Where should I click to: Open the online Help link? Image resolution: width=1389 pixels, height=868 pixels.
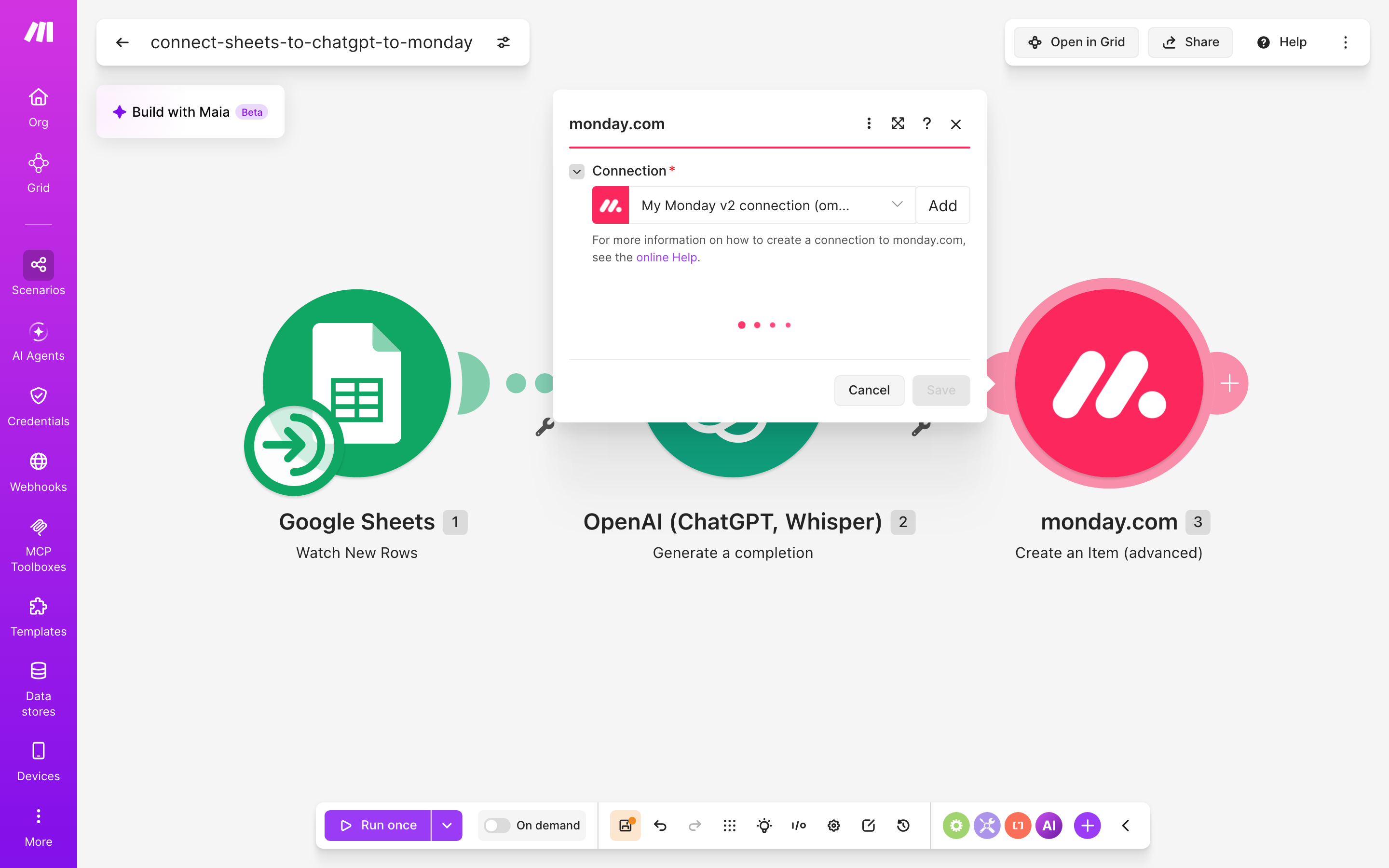[667, 257]
